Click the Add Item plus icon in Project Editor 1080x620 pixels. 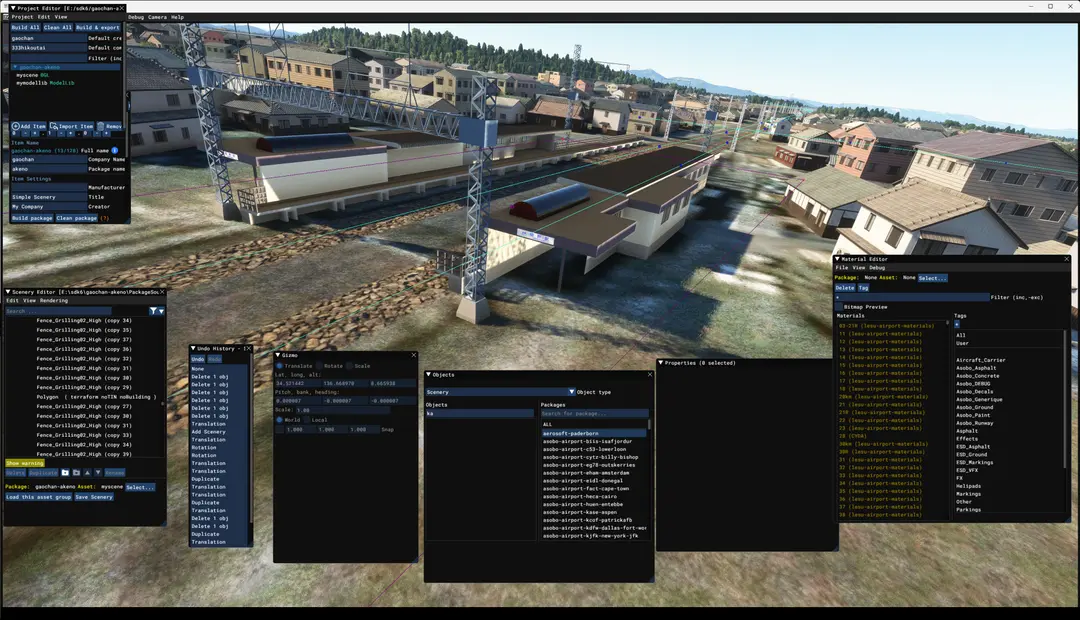(x=15, y=126)
